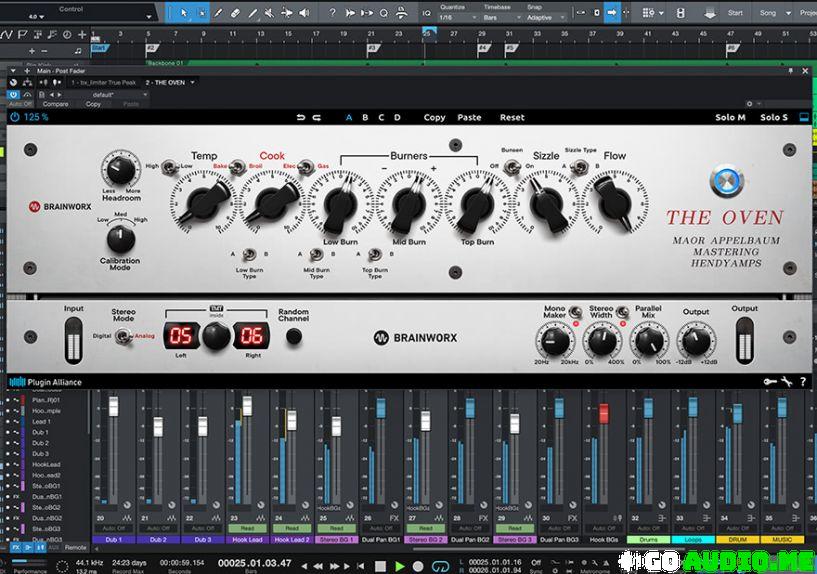Flip the Elec/Gas switch

305,167
